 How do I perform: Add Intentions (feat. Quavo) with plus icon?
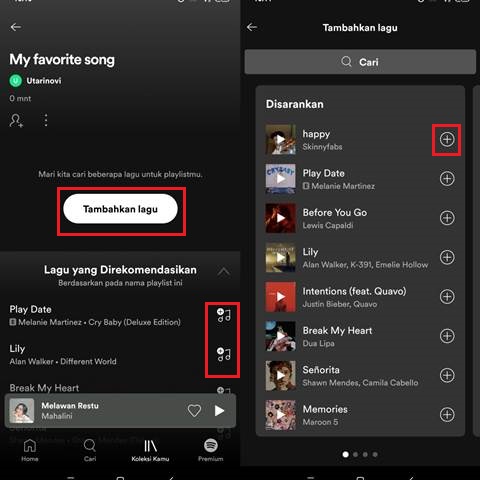click(447, 297)
